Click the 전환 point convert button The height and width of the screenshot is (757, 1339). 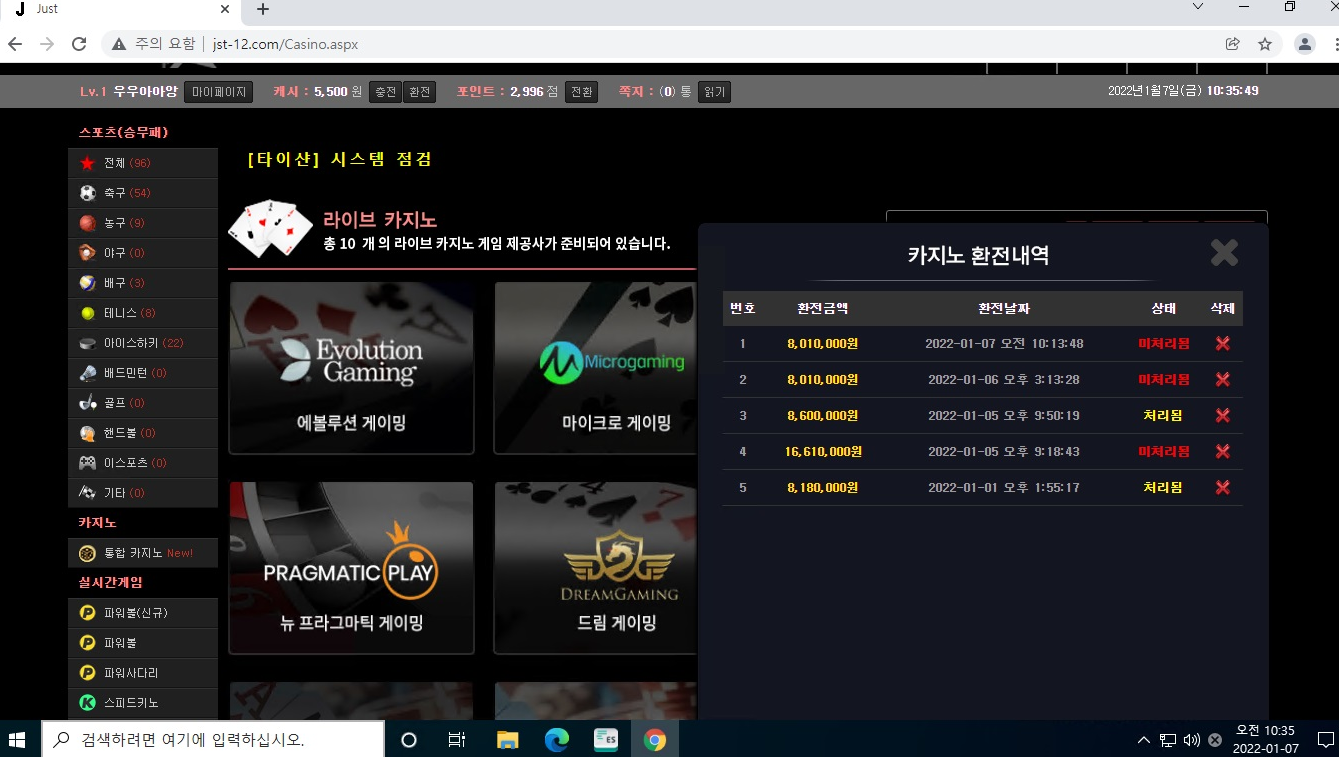coord(581,92)
